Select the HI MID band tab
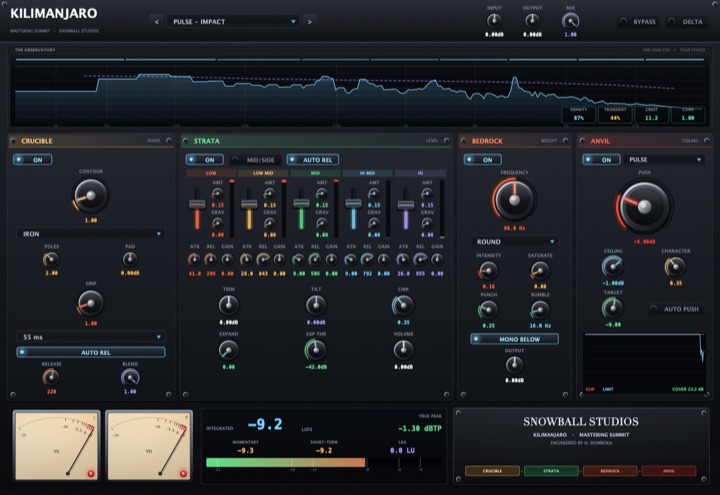 pyautogui.click(x=367, y=173)
